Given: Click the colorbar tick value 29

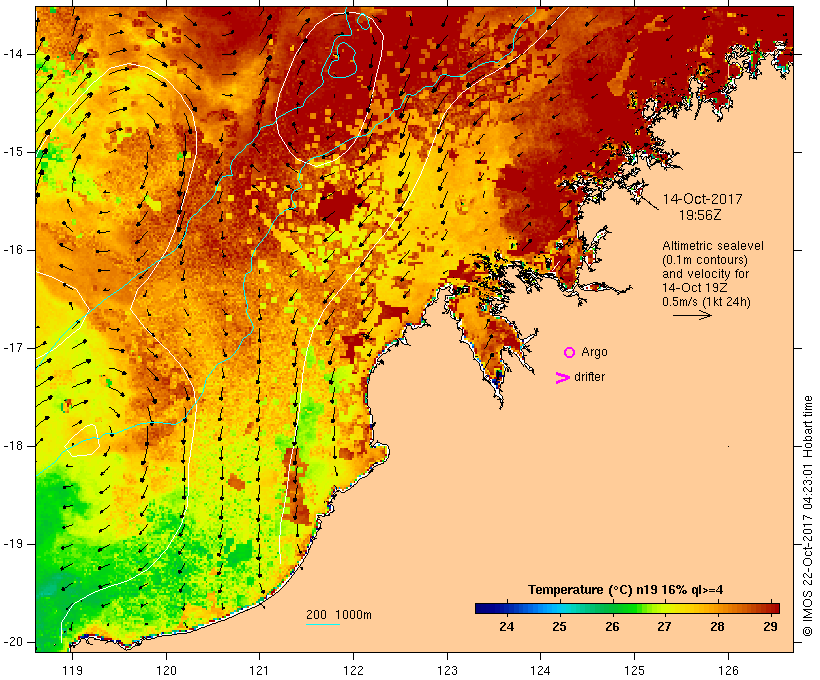Looking at the screenshot, I should coord(770,626).
